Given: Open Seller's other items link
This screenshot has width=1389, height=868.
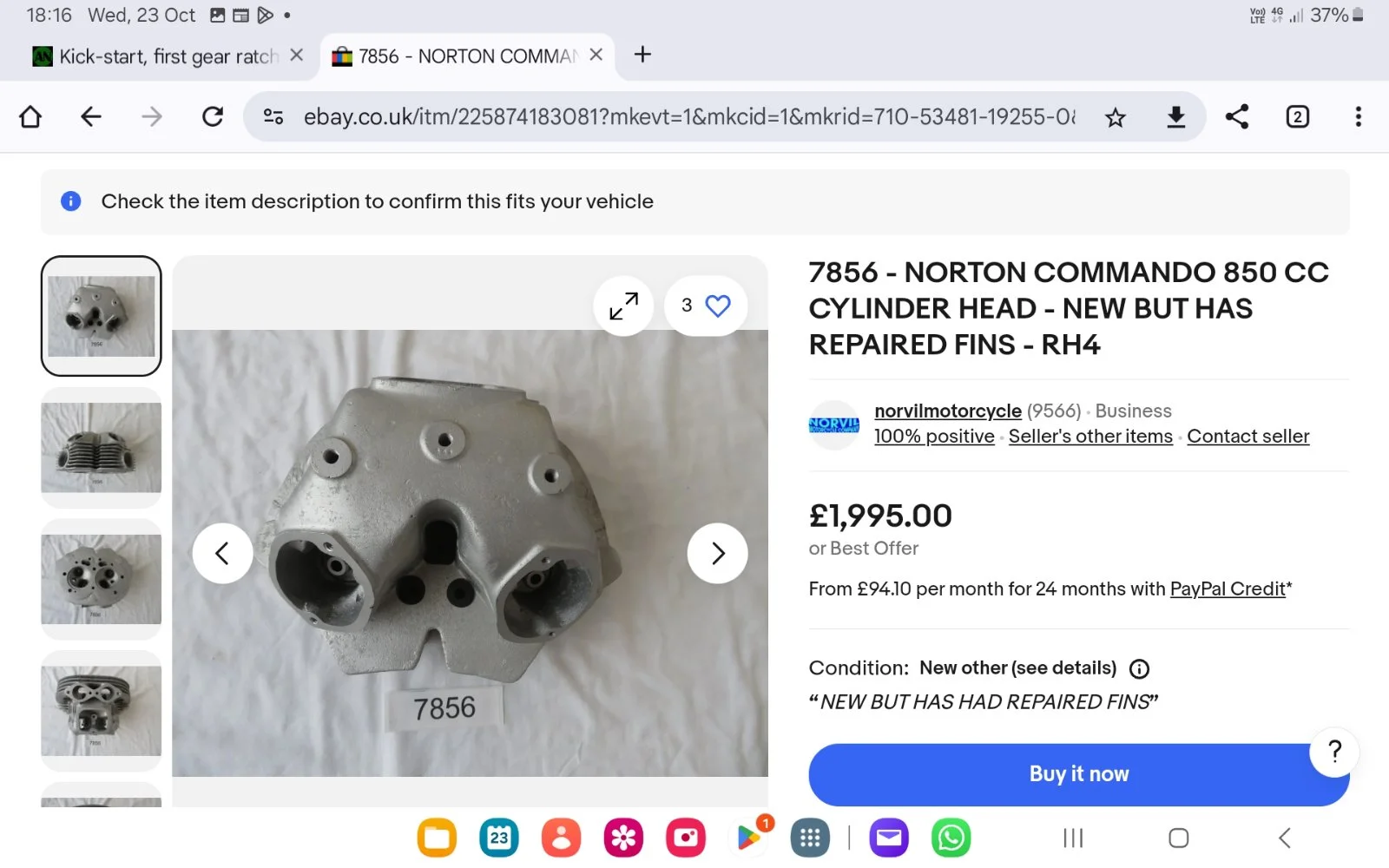Looking at the screenshot, I should [1090, 436].
